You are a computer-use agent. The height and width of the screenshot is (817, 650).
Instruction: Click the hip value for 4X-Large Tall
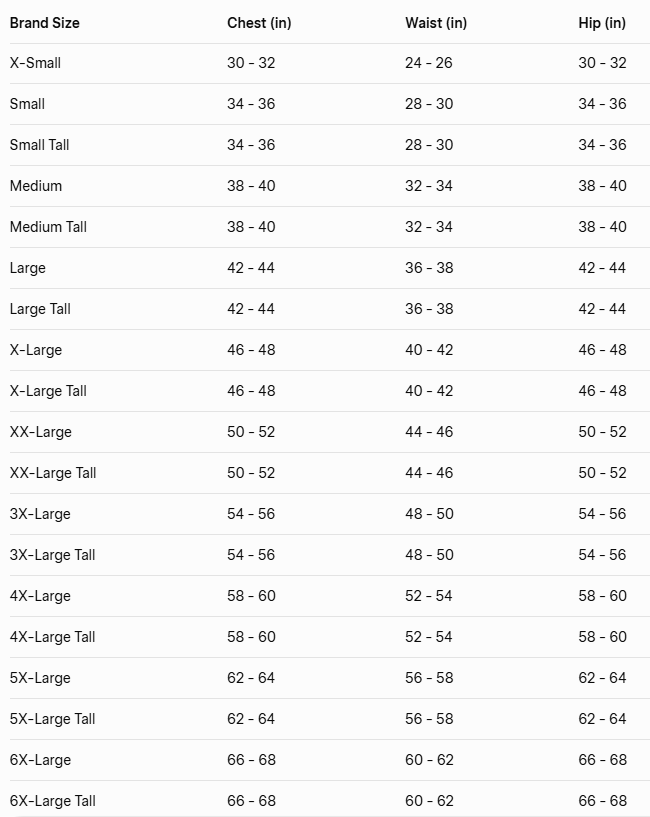(602, 637)
